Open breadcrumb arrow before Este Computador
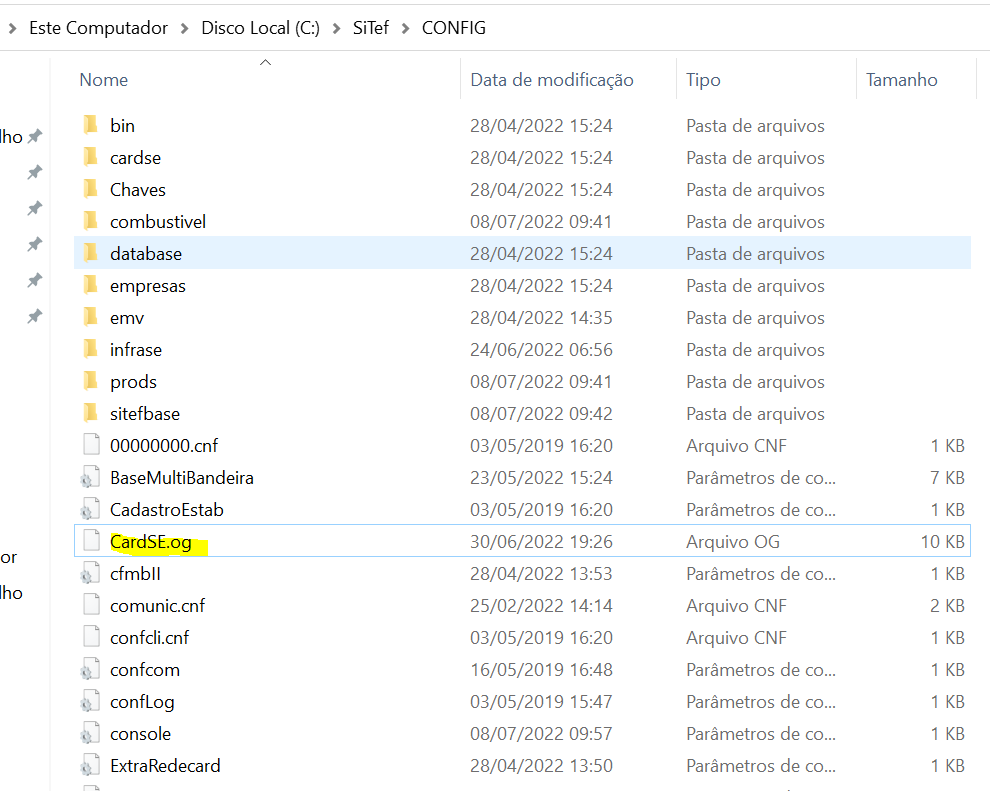 pyautogui.click(x=12, y=28)
